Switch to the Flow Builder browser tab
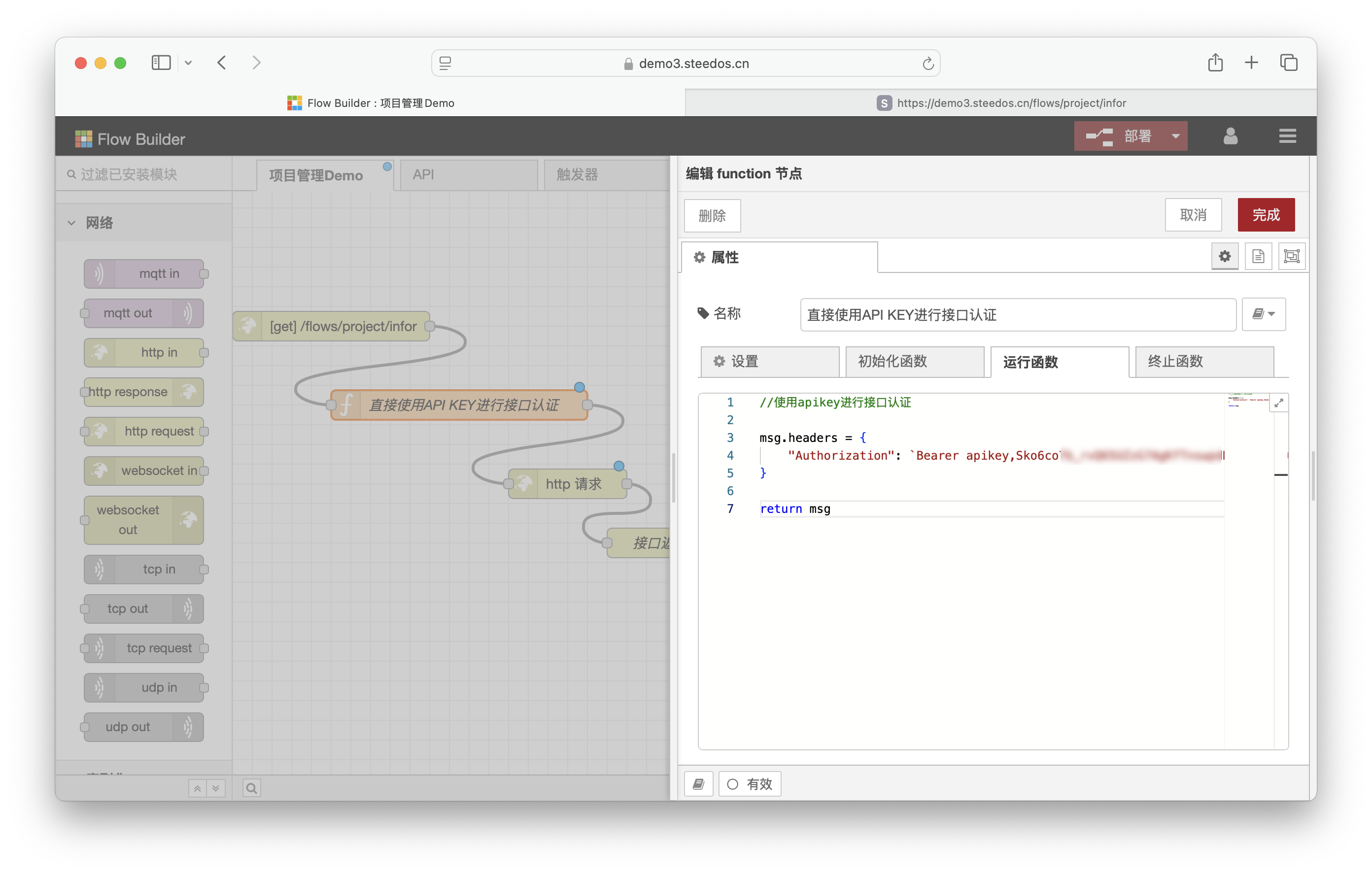 pyautogui.click(x=370, y=103)
